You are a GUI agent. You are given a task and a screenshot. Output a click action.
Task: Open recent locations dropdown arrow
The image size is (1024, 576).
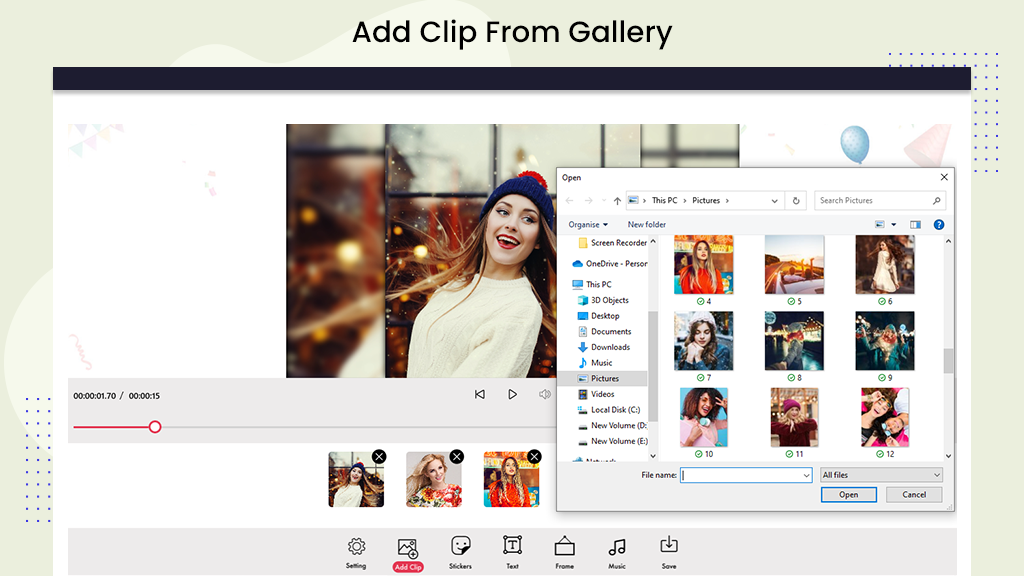point(604,200)
